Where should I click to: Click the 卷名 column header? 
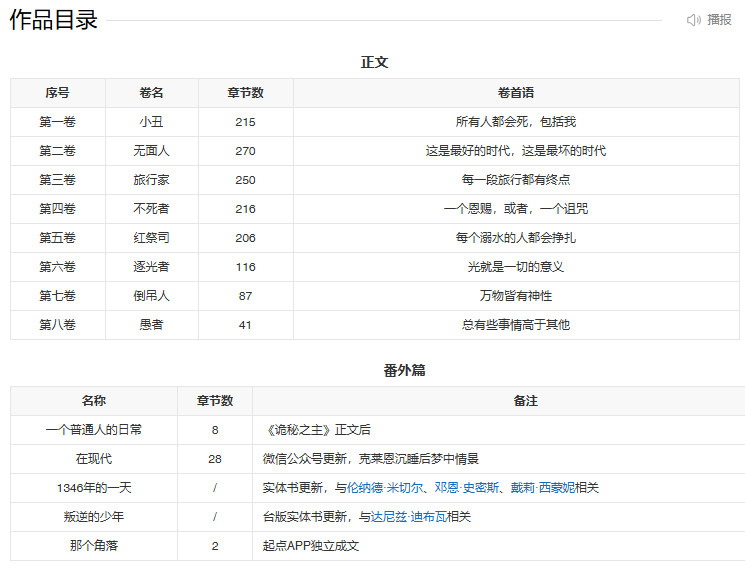point(152,93)
